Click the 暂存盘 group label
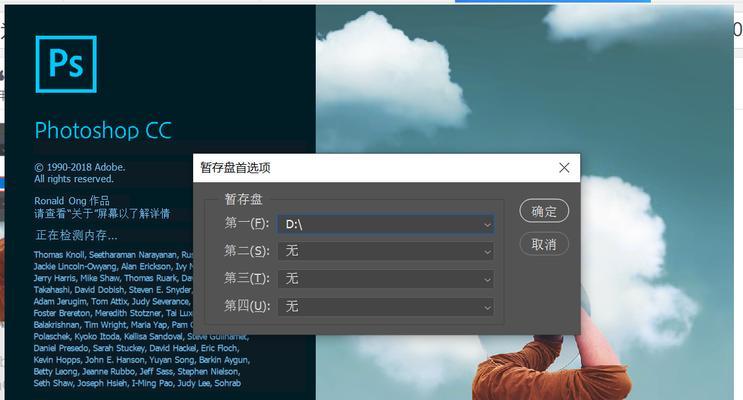Screen dimensions: 743x400 [244, 199]
